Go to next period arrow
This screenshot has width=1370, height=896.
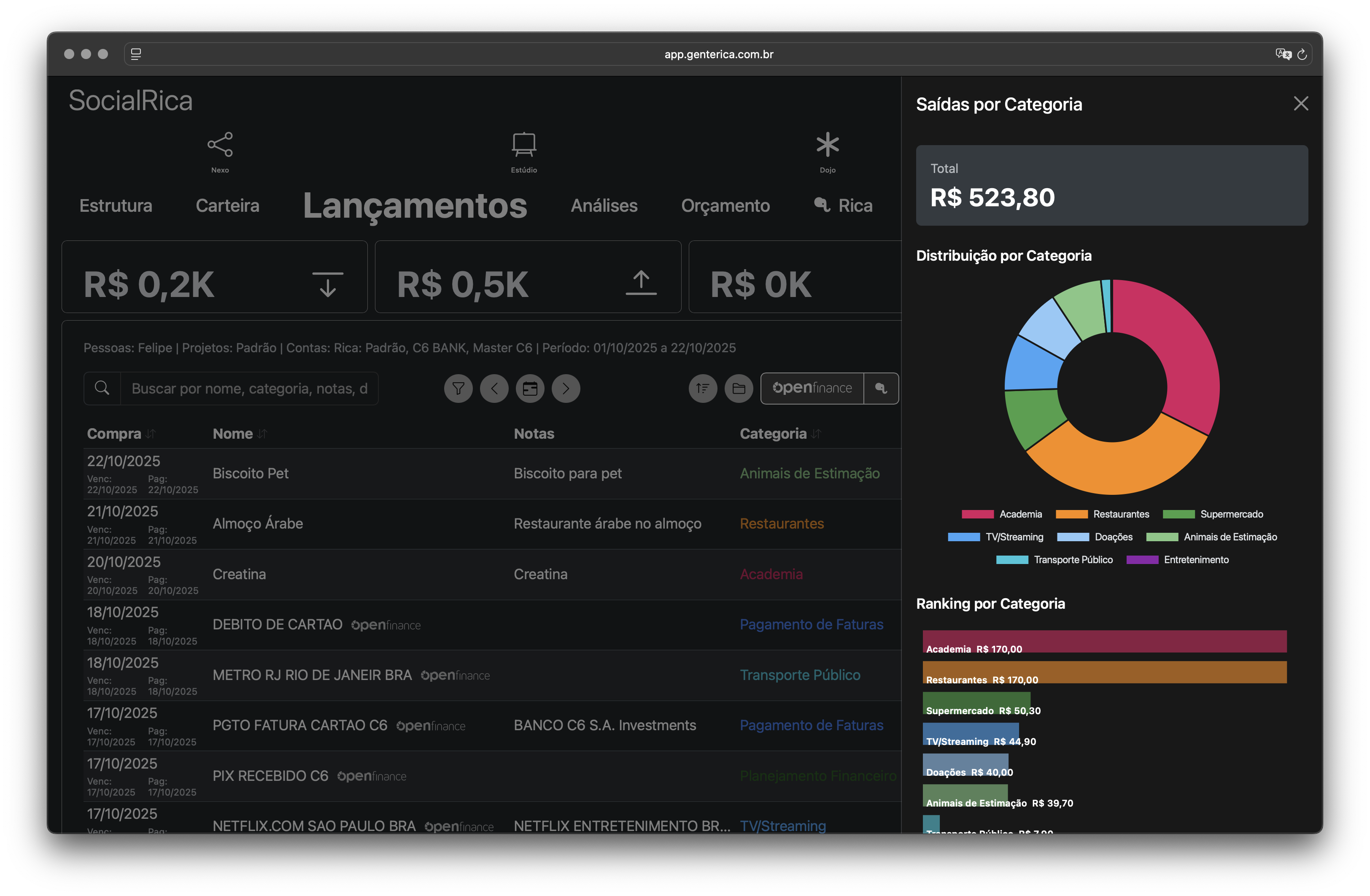(566, 389)
